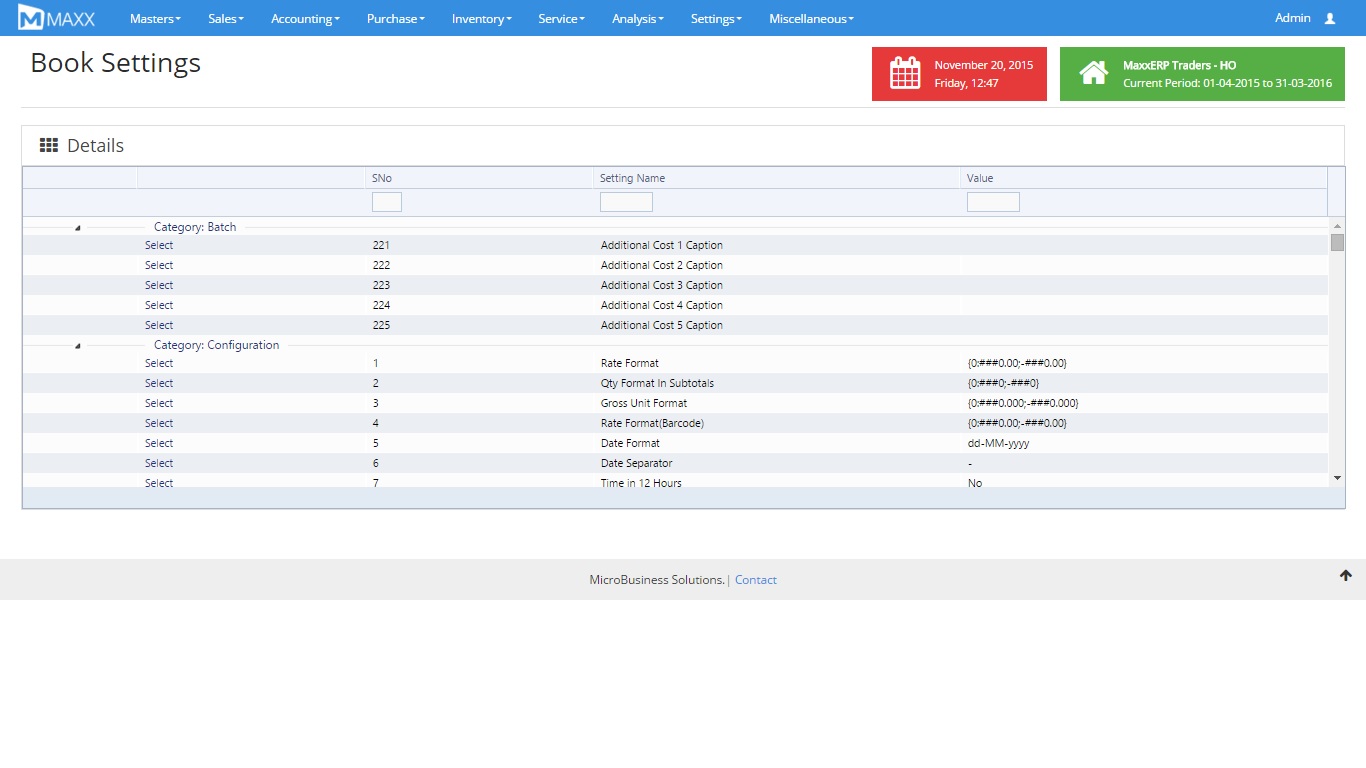The height and width of the screenshot is (768, 1366).
Task: Click the SNo filter input box
Action: (x=386, y=202)
